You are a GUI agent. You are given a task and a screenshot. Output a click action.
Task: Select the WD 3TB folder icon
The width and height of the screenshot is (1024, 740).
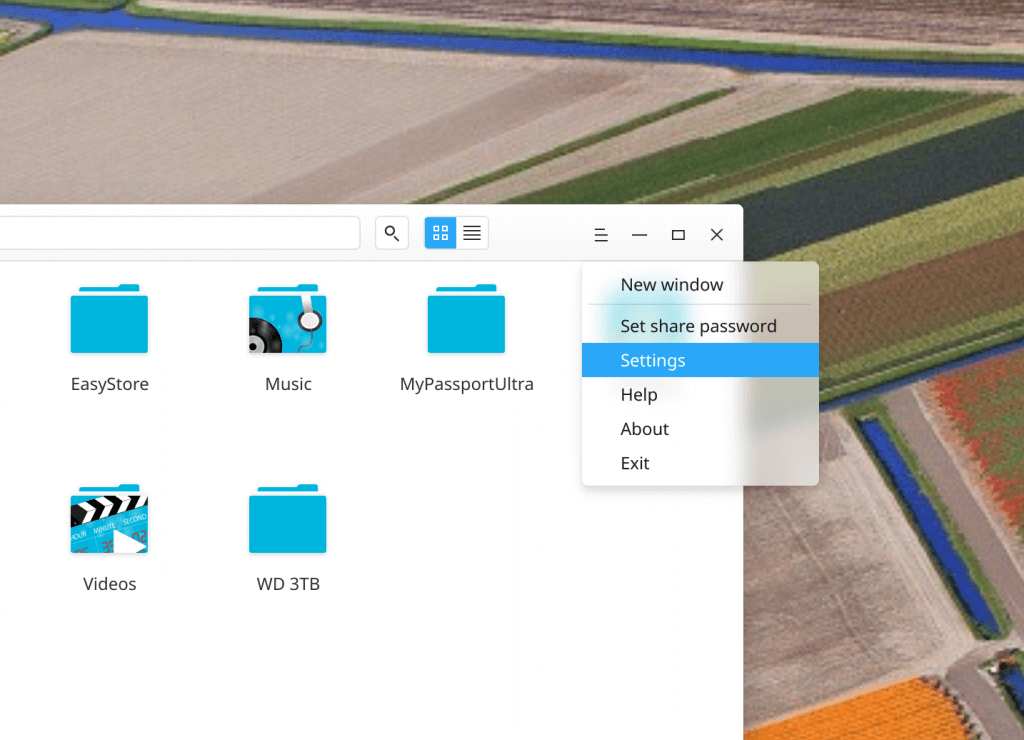pyautogui.click(x=288, y=520)
